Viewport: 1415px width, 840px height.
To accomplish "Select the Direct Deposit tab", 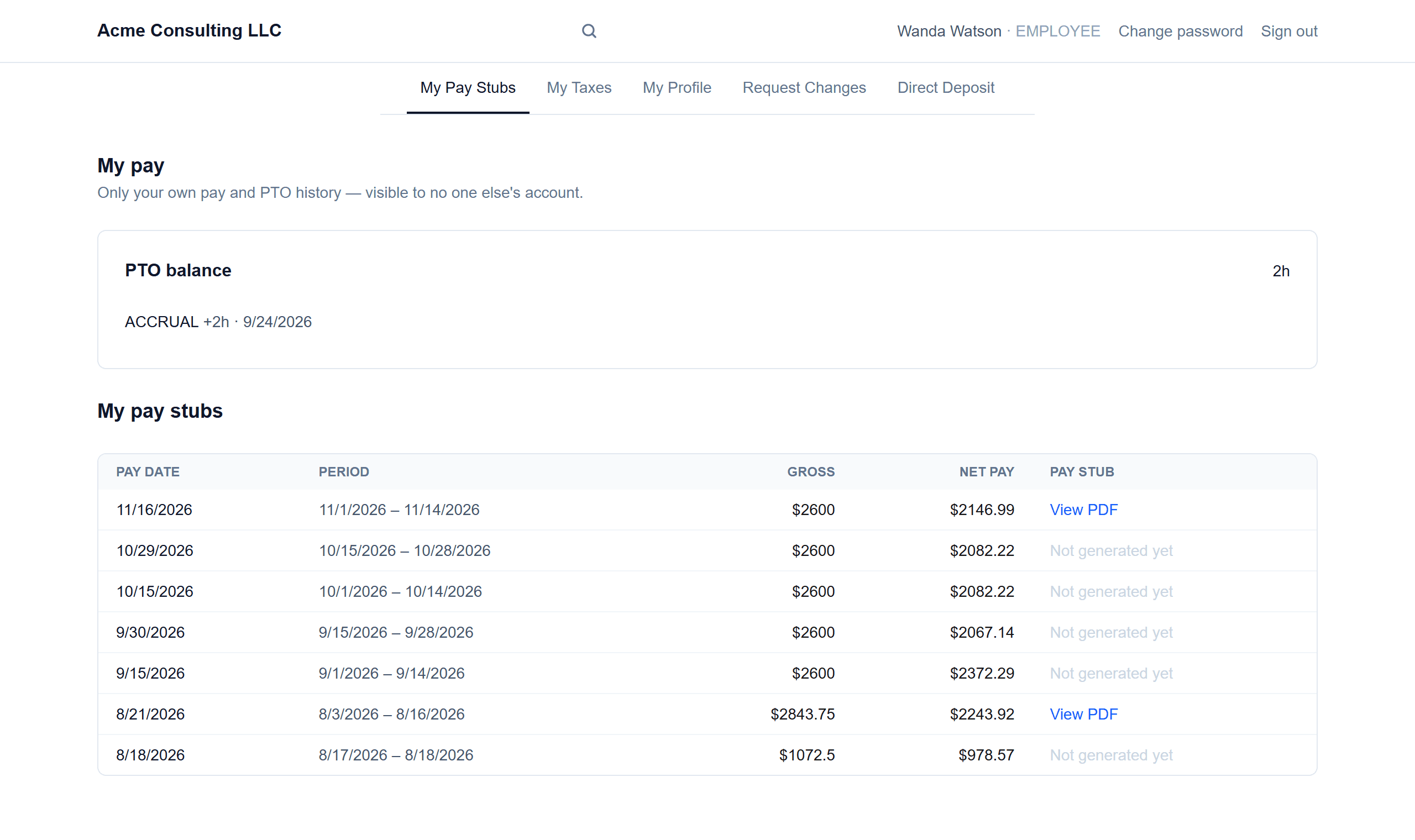I will click(945, 88).
